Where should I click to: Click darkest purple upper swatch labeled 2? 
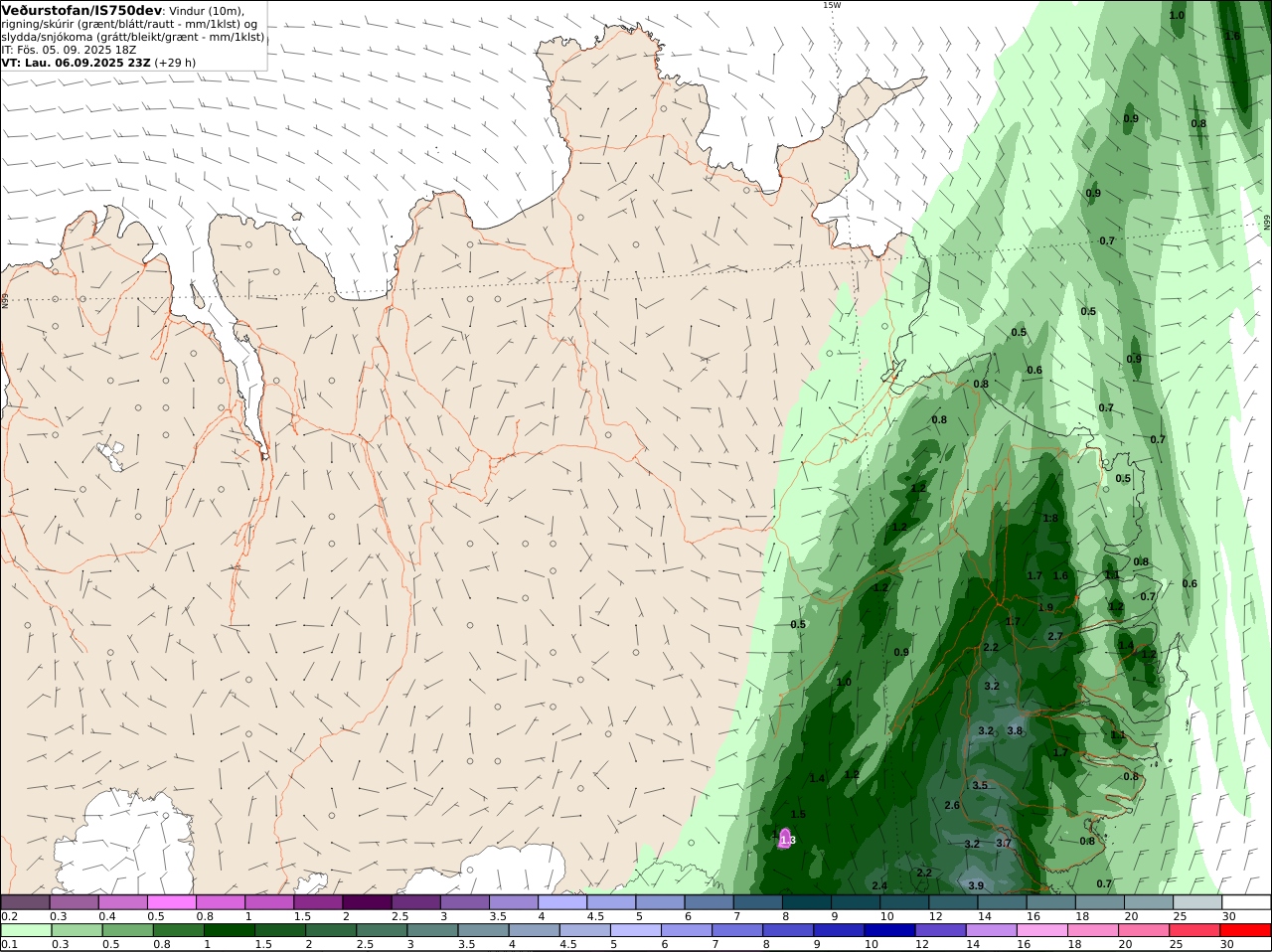(x=368, y=902)
